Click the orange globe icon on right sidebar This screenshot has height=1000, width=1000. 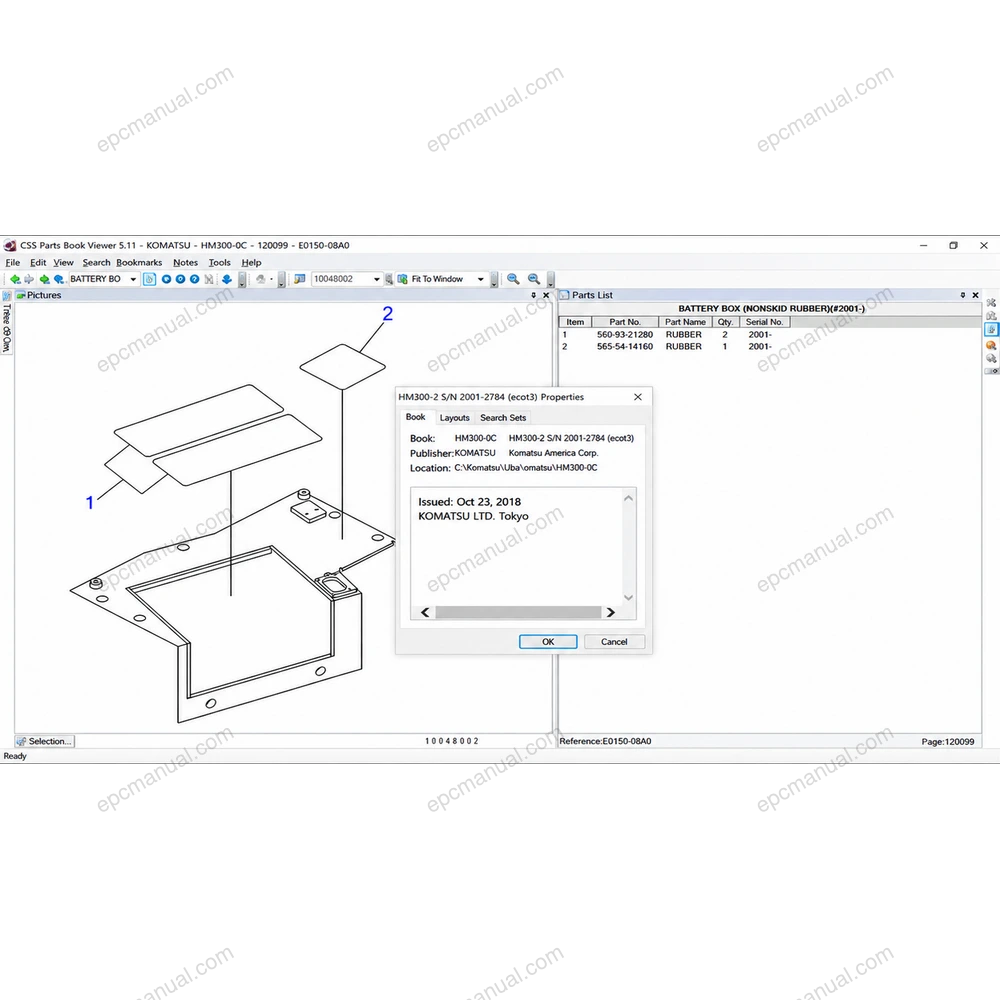click(x=991, y=345)
